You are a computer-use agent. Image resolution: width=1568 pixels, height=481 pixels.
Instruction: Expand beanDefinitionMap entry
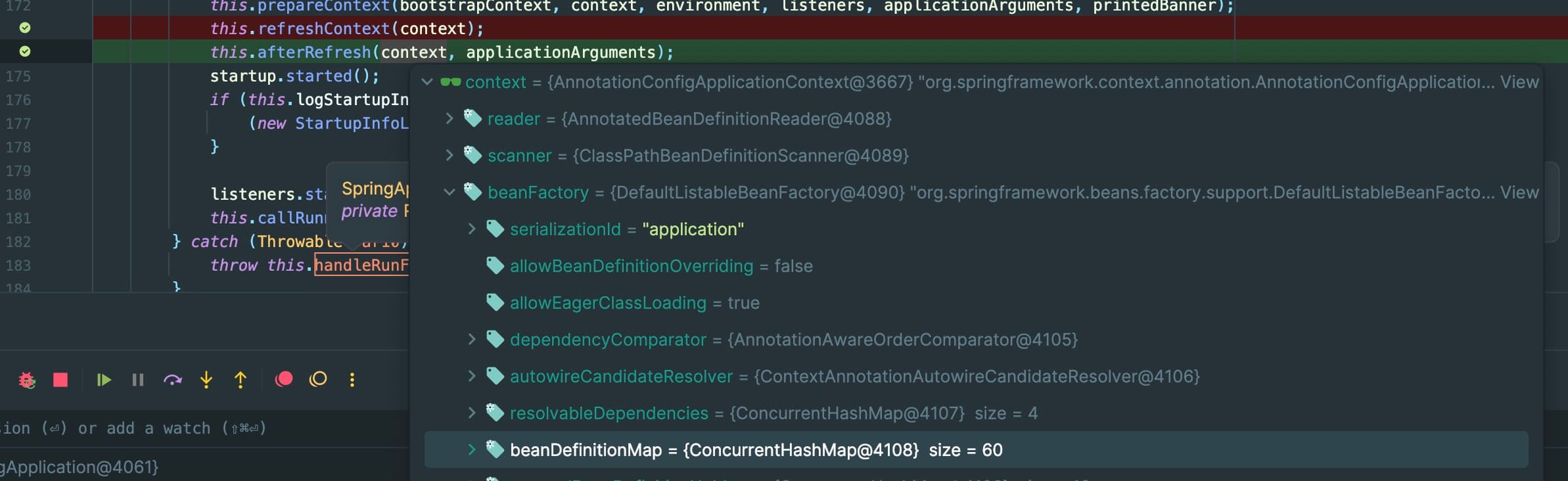tap(471, 450)
